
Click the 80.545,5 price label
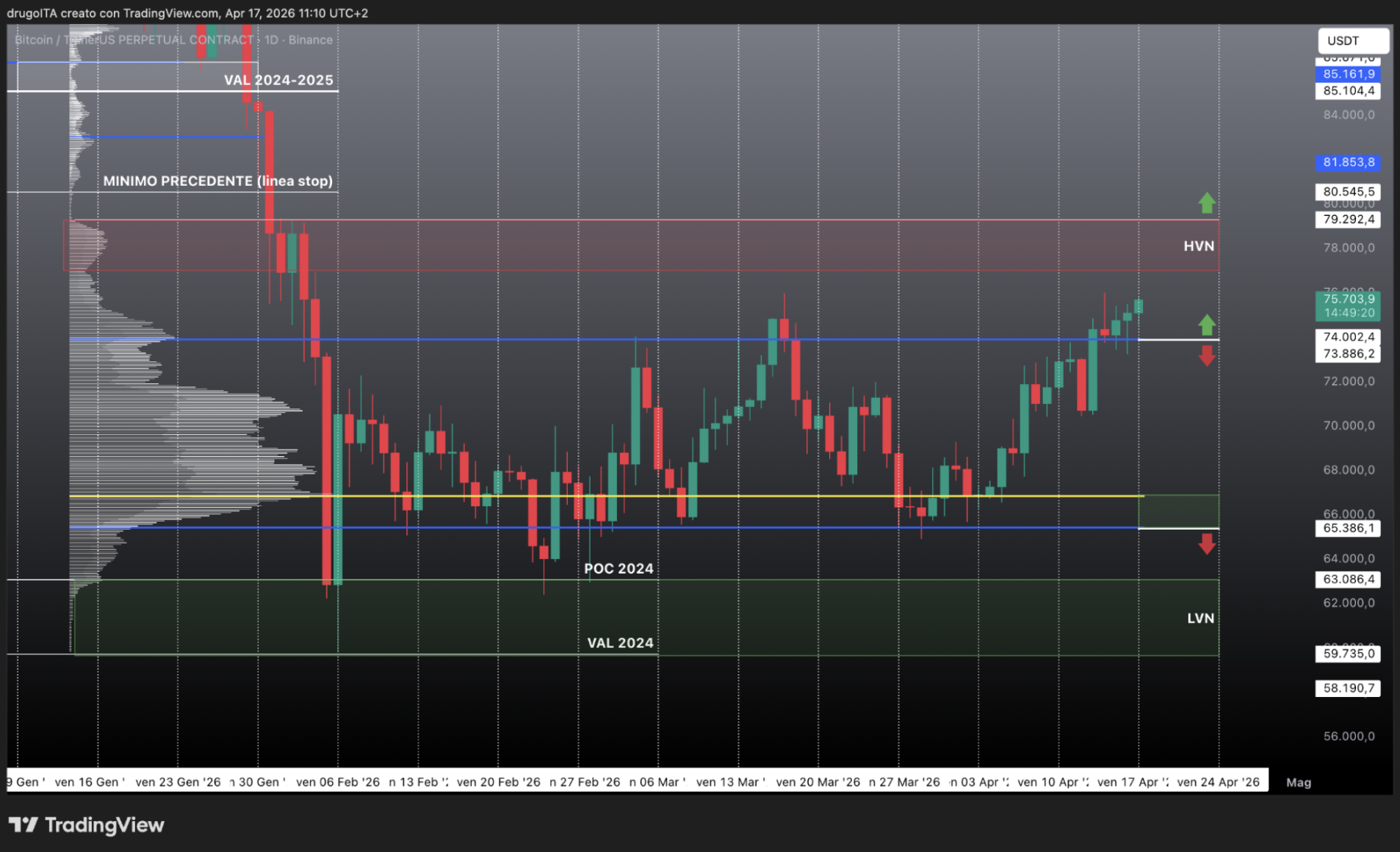pos(1348,192)
